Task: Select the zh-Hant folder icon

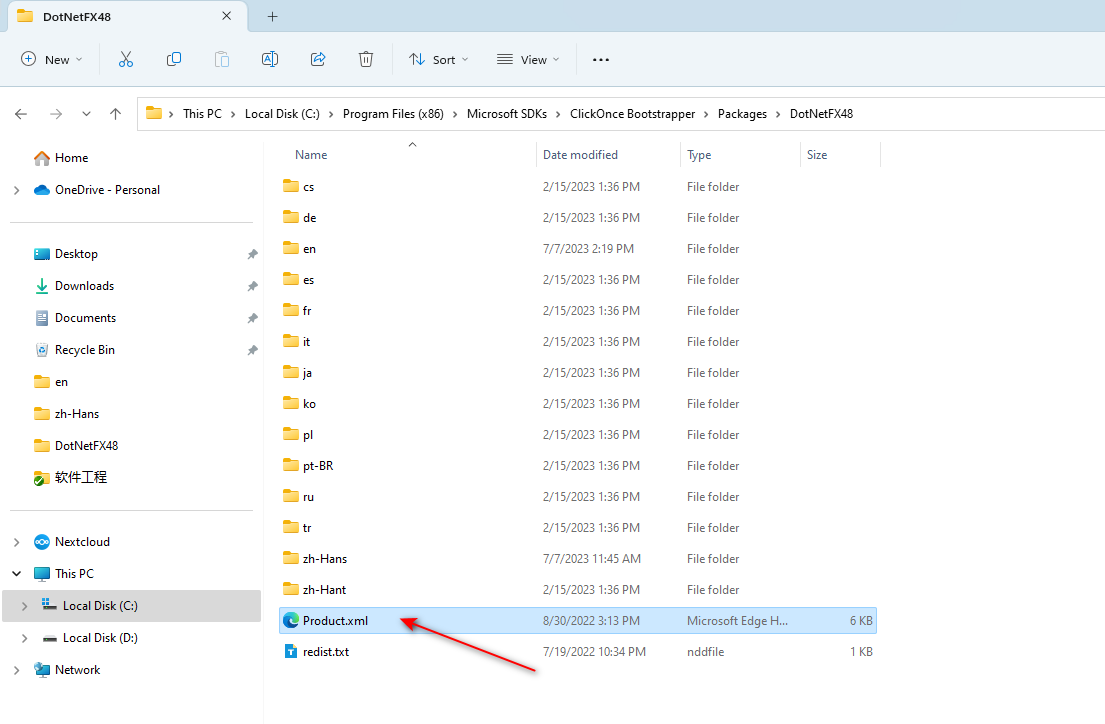Action: point(290,589)
